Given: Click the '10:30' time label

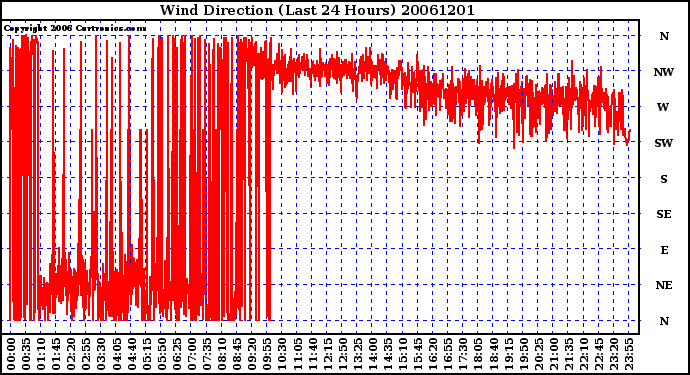Looking at the screenshot, I should click(x=282, y=354).
